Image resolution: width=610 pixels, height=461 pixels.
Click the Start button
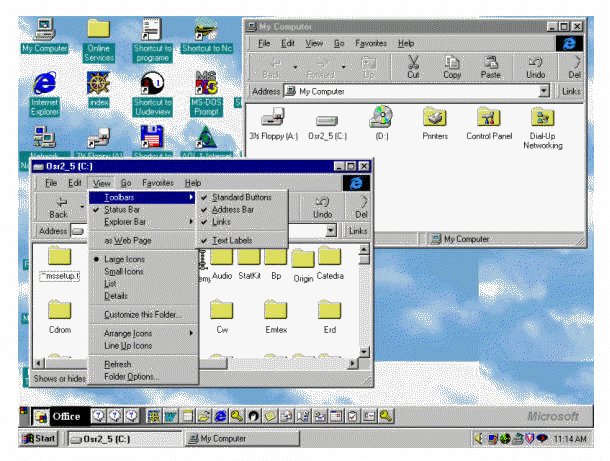pos(38,438)
